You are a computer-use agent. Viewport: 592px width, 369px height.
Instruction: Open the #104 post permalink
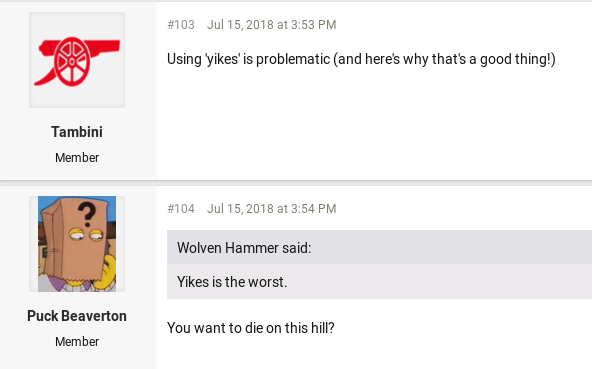click(181, 208)
